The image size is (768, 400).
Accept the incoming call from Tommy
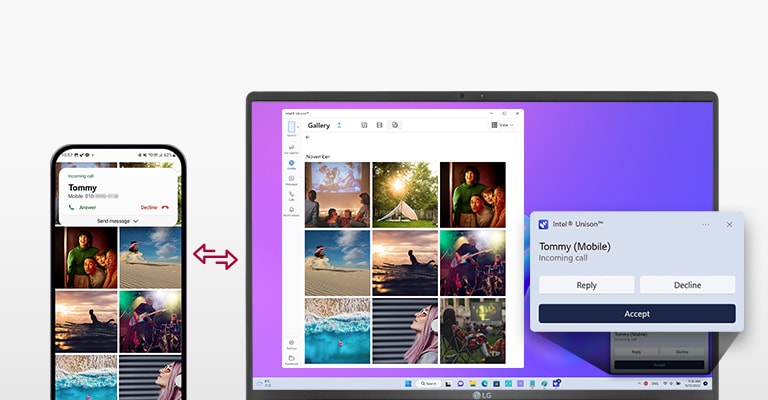637,313
